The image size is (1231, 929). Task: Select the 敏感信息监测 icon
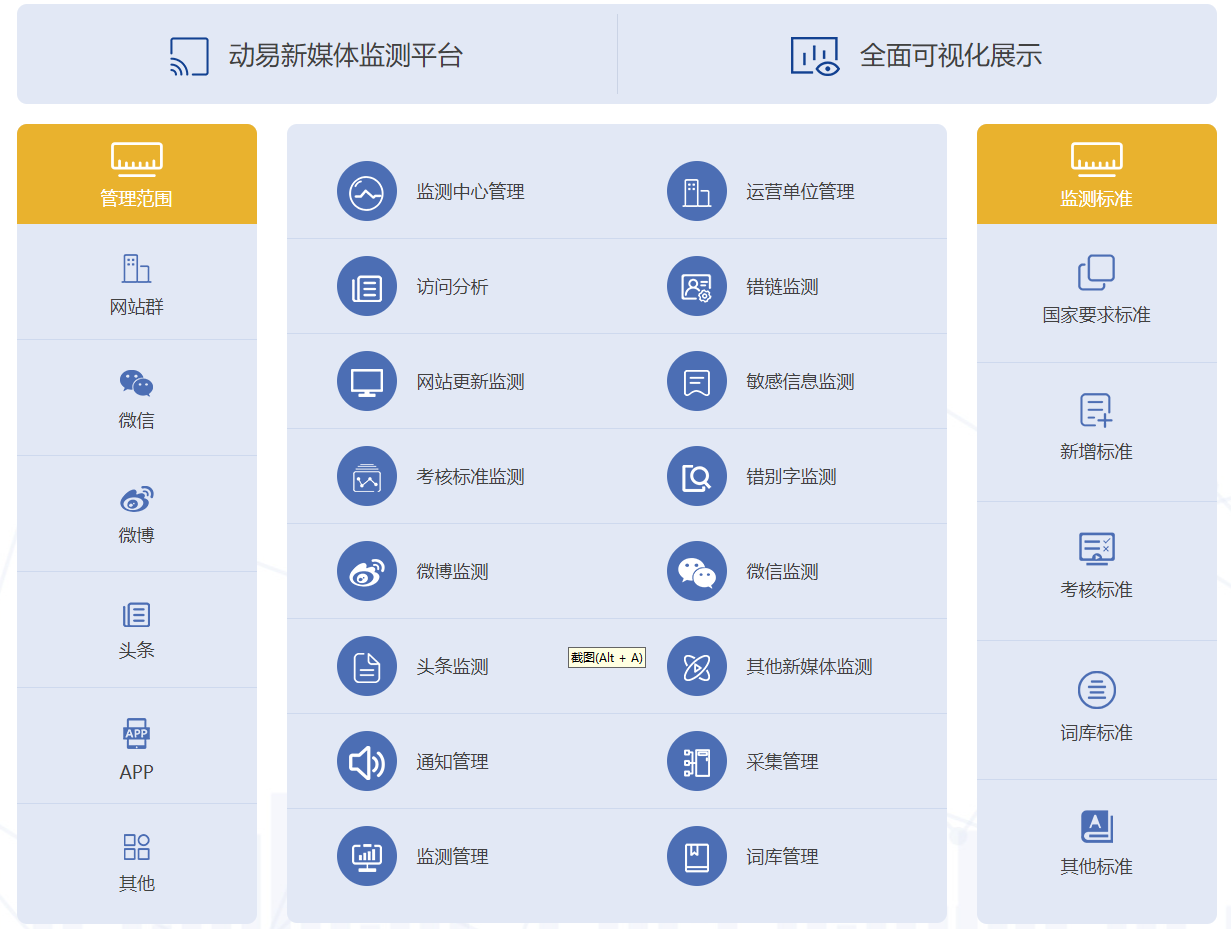[x=697, y=381]
